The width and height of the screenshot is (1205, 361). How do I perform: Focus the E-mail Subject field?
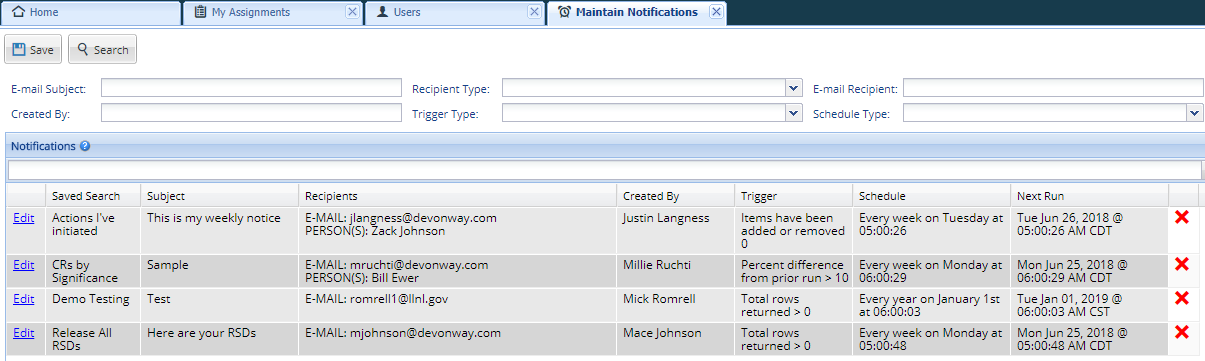(x=250, y=88)
